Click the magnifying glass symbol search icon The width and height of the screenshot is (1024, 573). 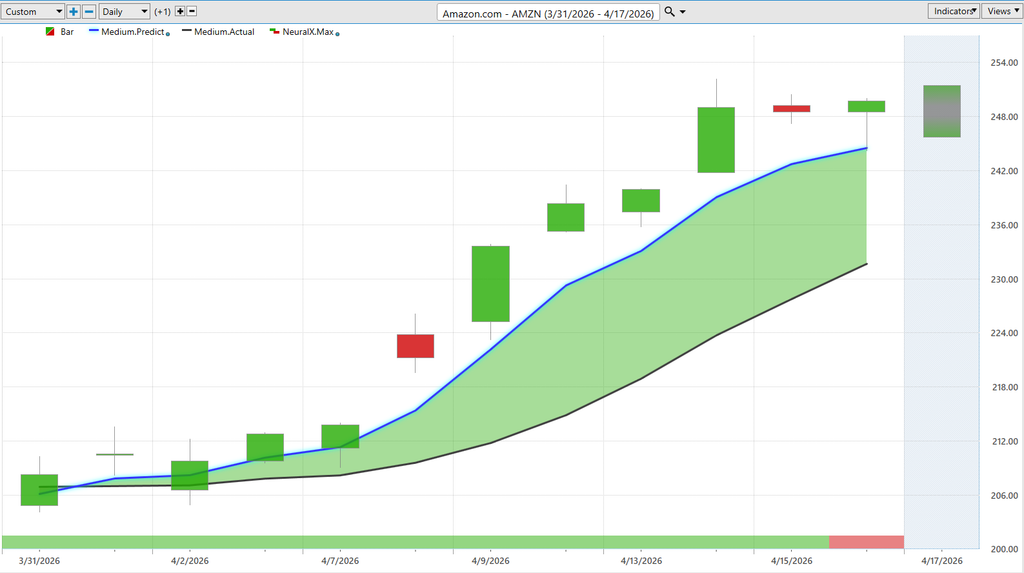(x=670, y=12)
